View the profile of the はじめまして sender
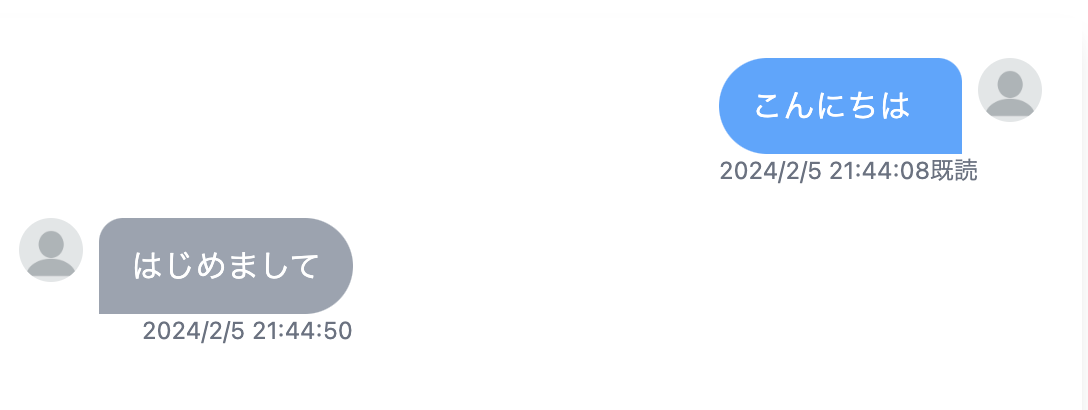This screenshot has width=1088, height=410. point(51,250)
